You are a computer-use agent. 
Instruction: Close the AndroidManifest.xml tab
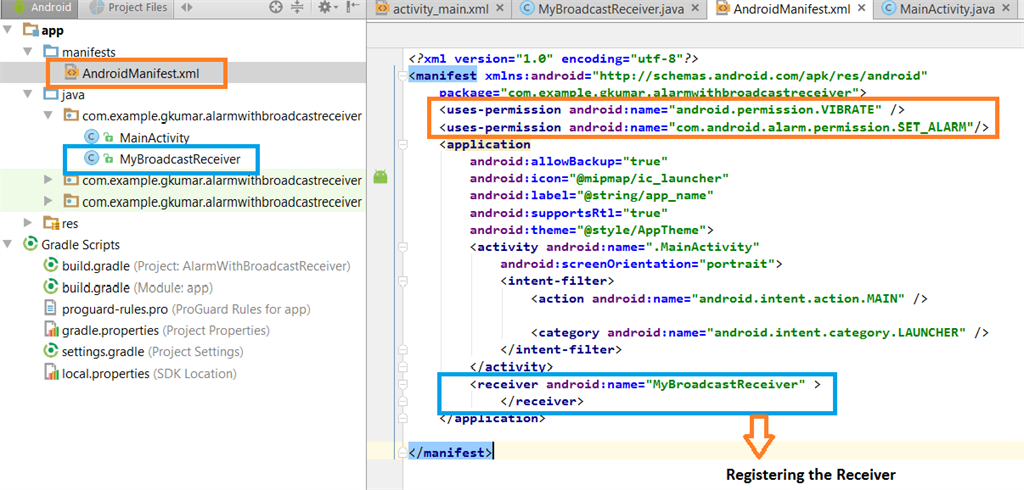pos(862,9)
